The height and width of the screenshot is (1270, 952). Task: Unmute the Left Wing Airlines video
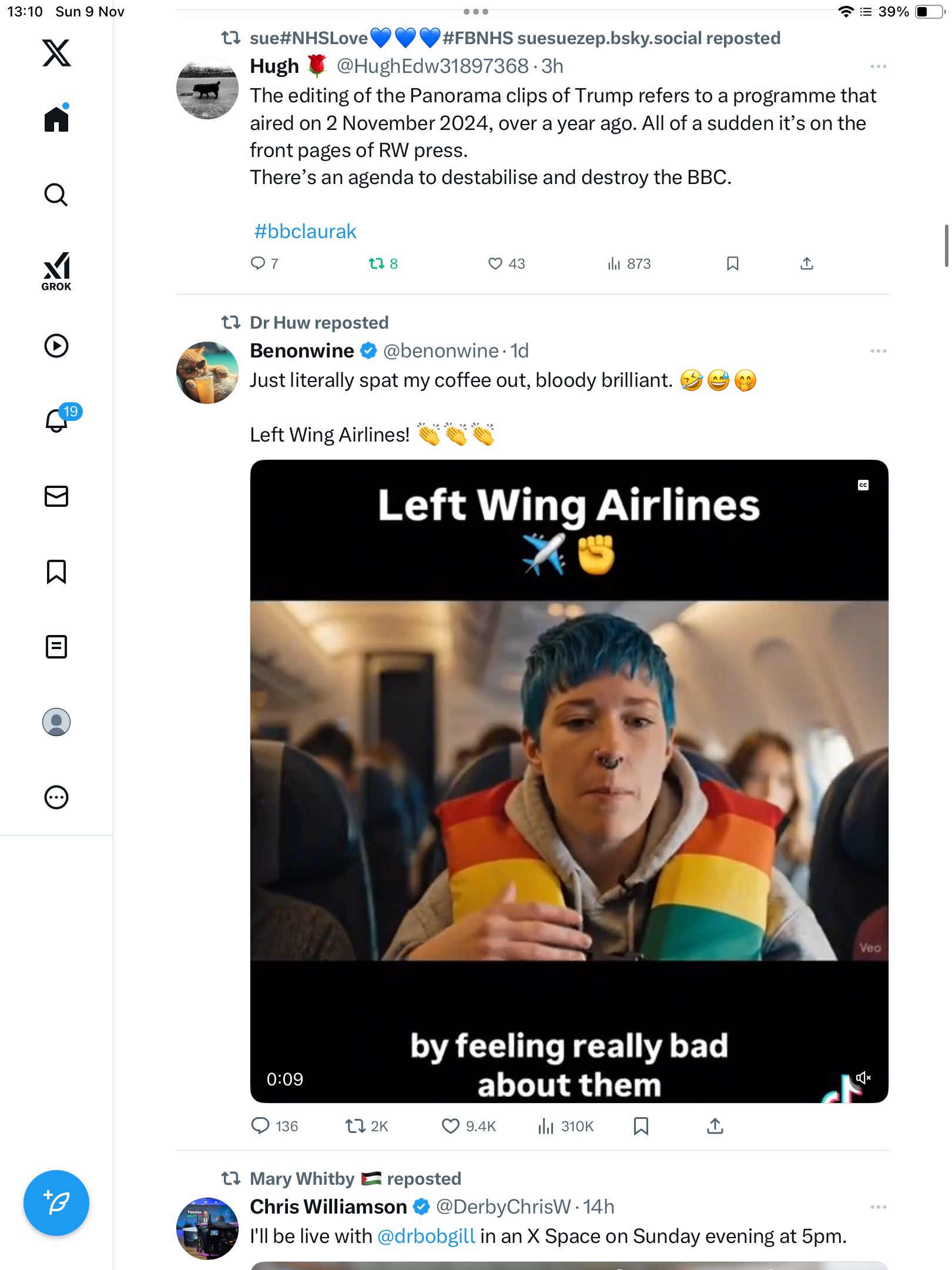tap(863, 1078)
